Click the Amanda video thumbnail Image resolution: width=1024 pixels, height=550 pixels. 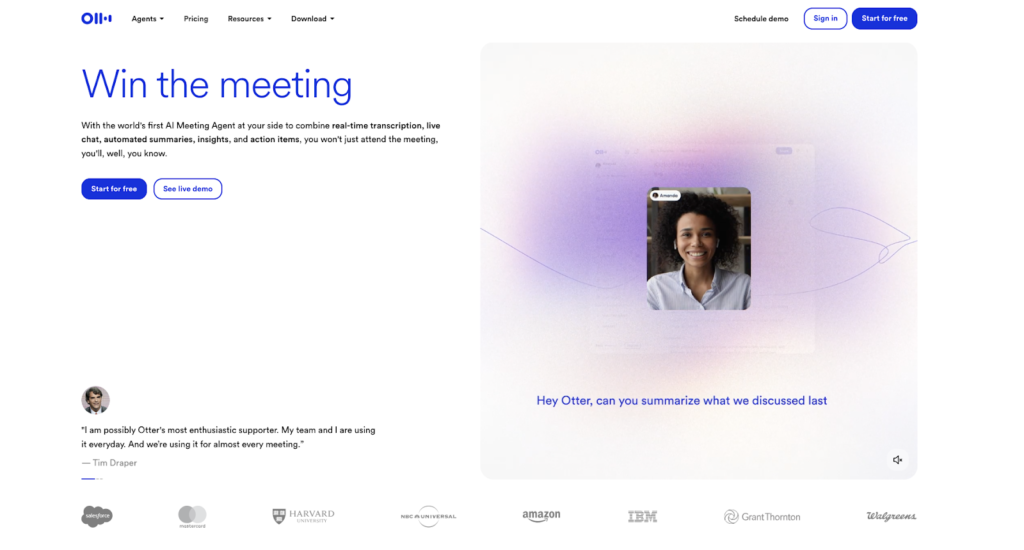tap(699, 249)
